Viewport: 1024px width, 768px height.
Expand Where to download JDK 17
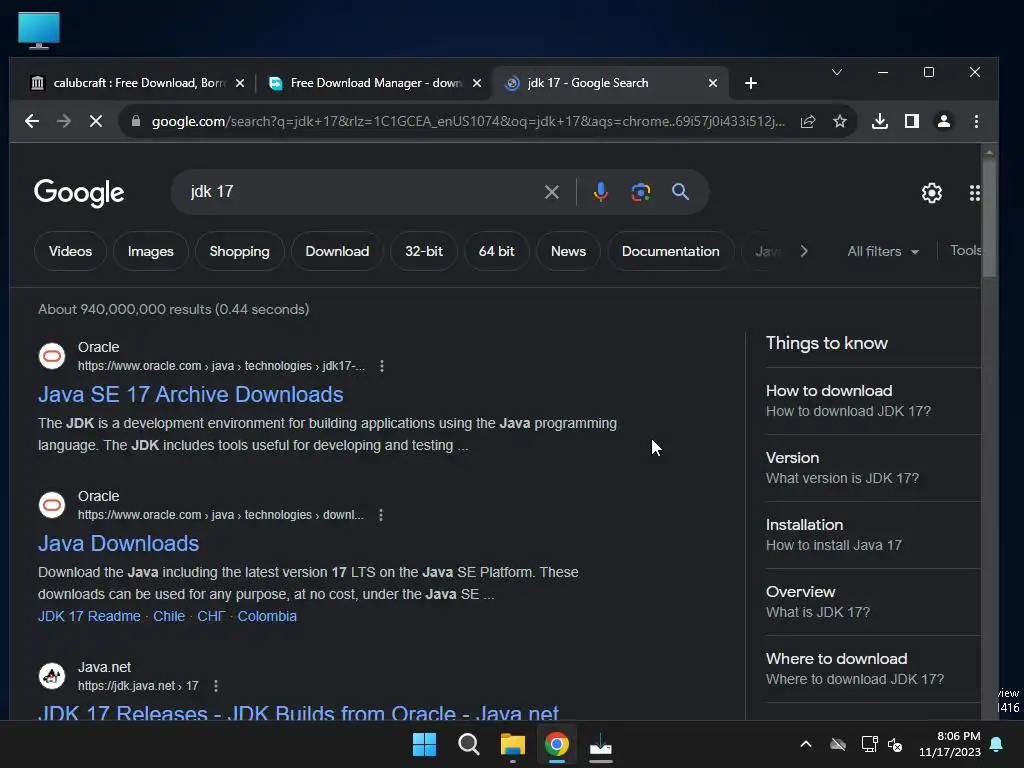pos(872,669)
